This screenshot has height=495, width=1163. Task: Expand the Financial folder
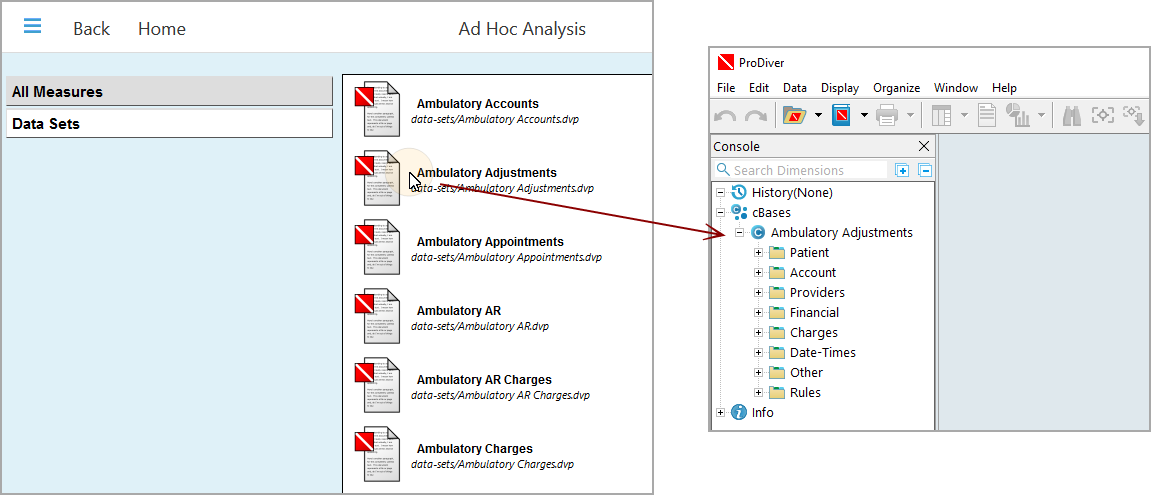point(758,312)
